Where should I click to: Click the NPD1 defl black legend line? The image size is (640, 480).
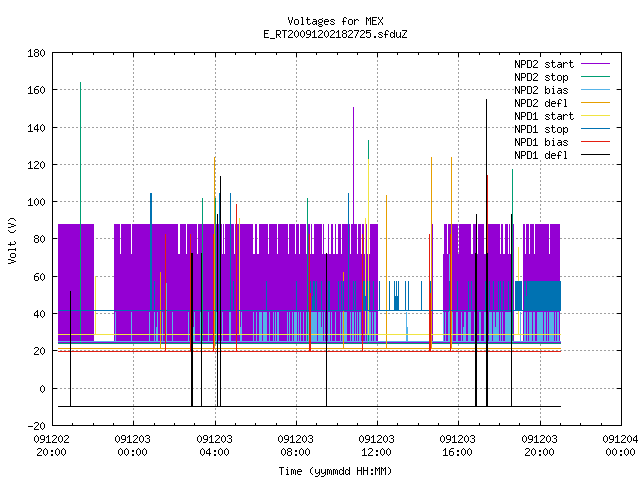(x=595, y=155)
